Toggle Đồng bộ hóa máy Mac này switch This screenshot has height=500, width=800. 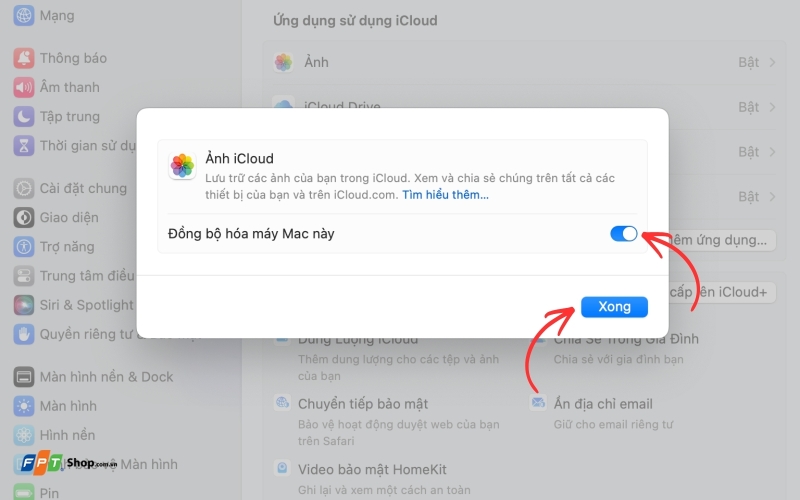point(623,234)
